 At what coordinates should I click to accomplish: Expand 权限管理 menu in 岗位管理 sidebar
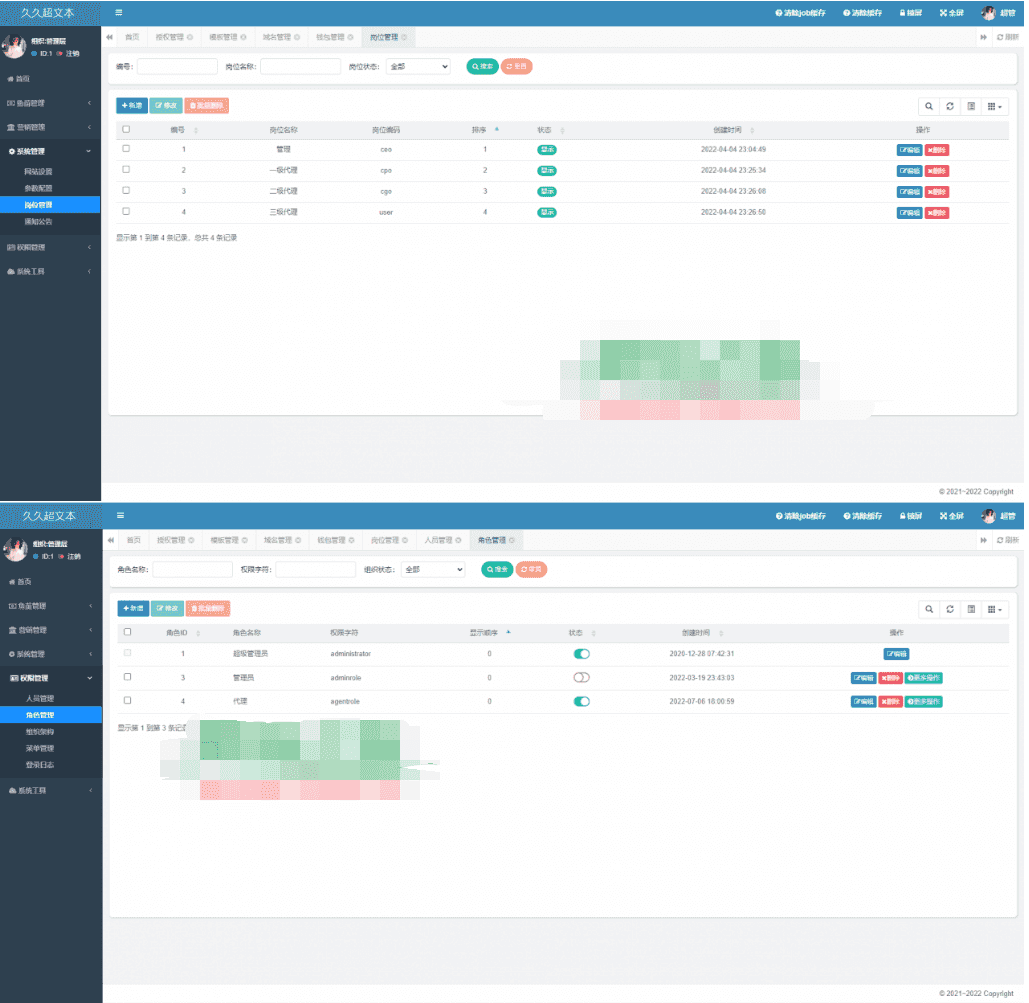tap(51, 247)
